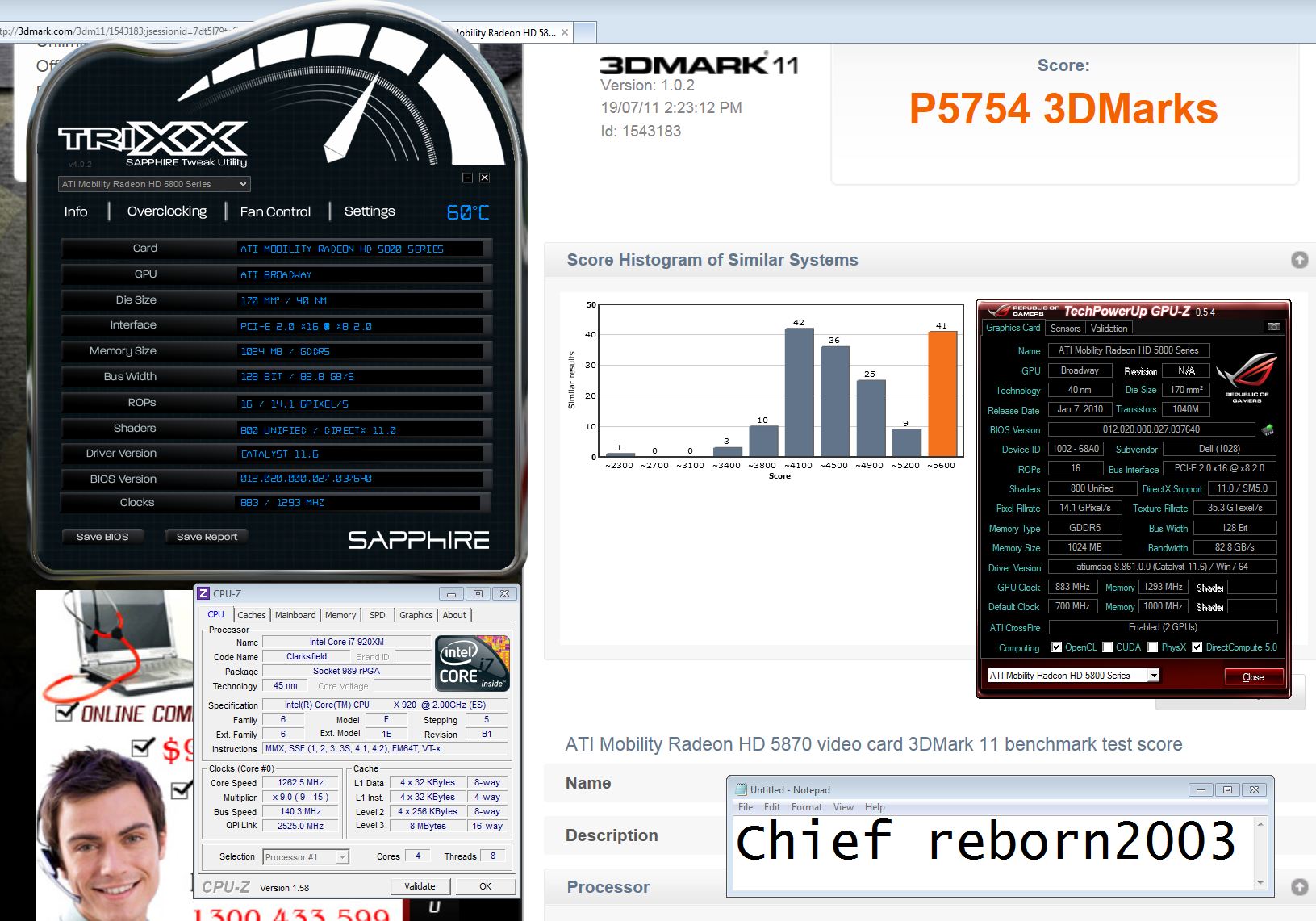Click the Validate button in CPU-Z
1316x921 pixels.
click(x=420, y=886)
